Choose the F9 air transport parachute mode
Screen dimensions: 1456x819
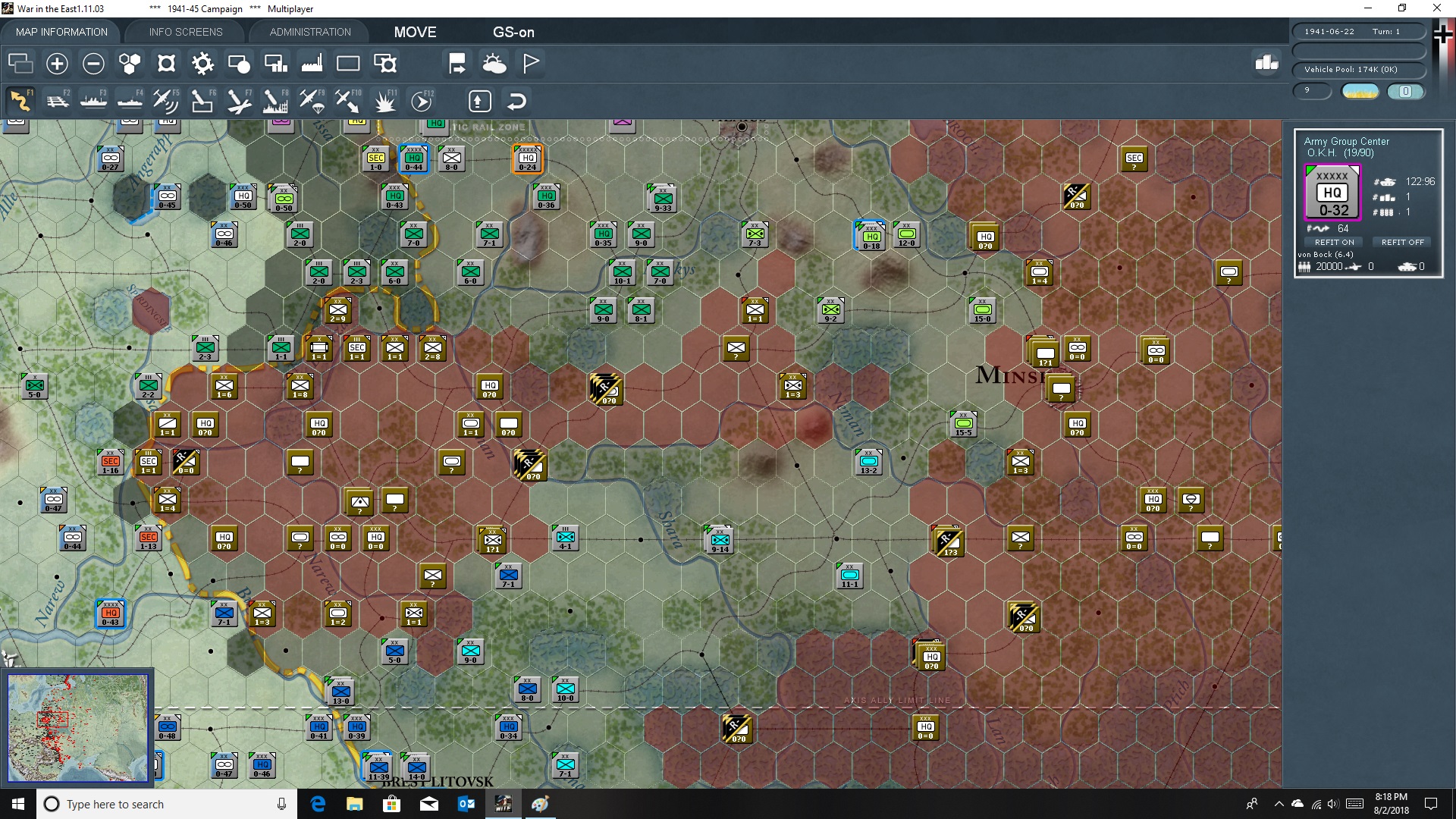312,101
